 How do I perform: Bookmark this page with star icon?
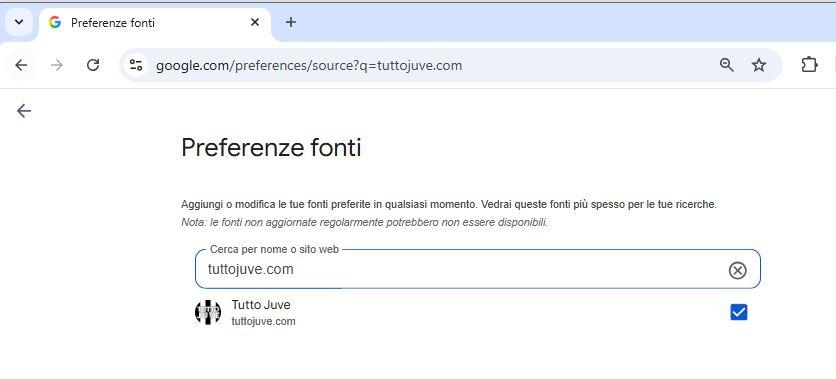[x=759, y=65]
